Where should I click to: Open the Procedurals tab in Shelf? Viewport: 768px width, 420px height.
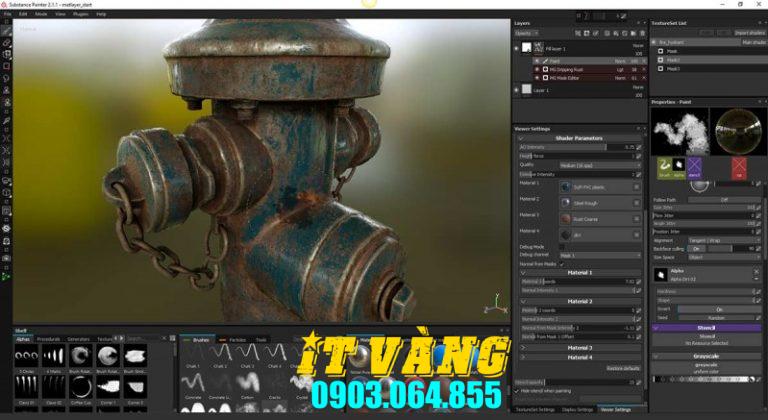(48, 339)
